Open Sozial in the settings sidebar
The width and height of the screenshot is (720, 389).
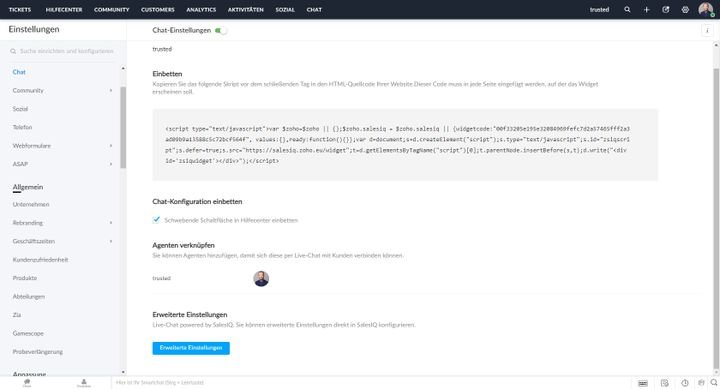click(20, 109)
